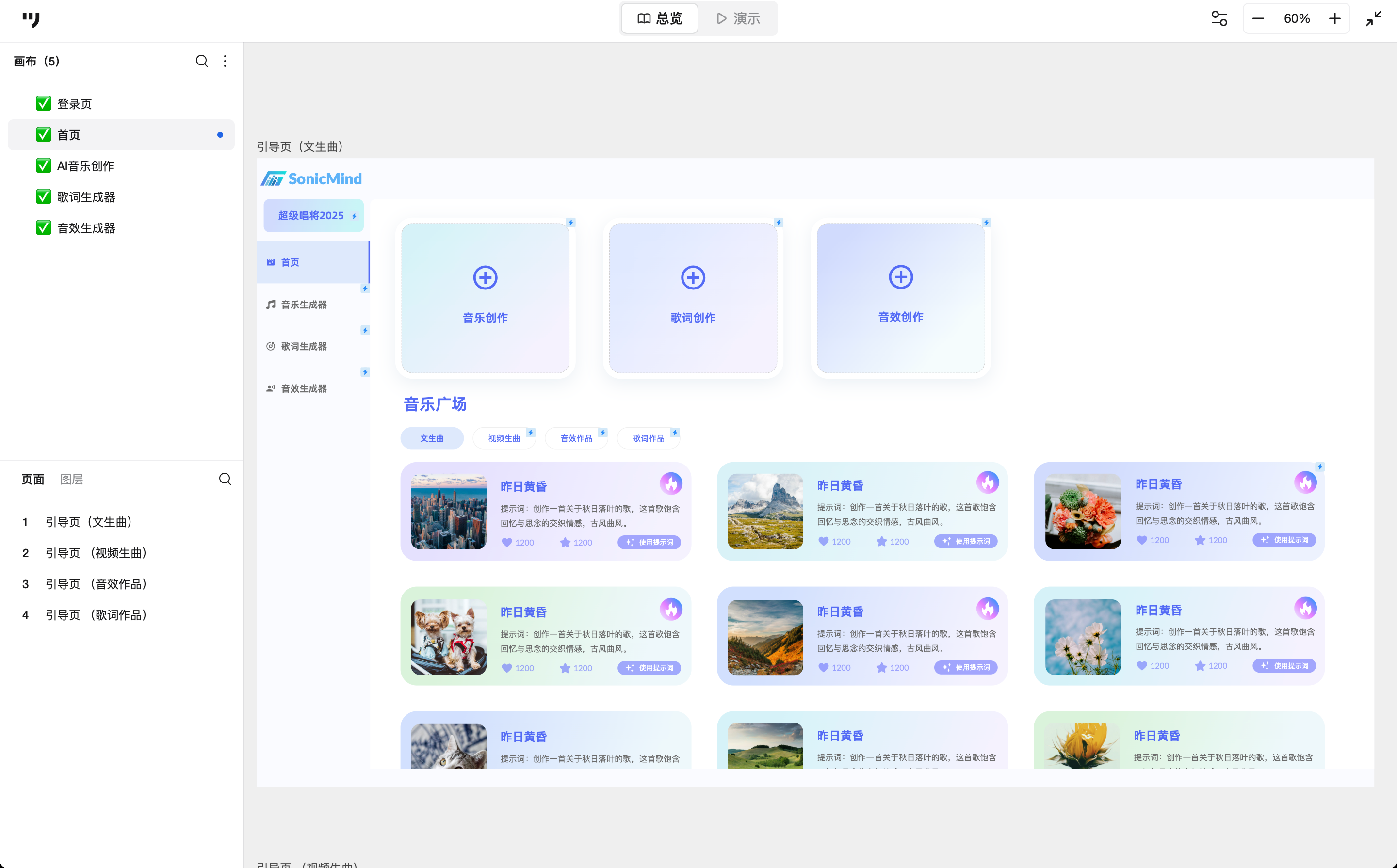Viewport: 1397px width, 868px height.
Task: Click the collapse fullscreen arrows icon
Action: click(x=1373, y=18)
